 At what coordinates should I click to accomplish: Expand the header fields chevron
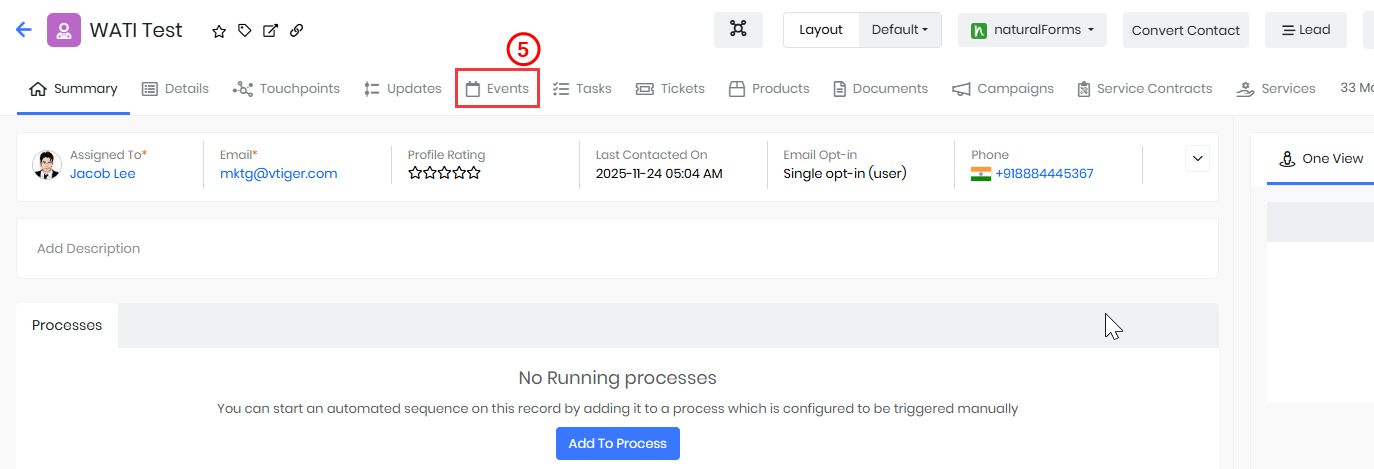coord(1197,158)
